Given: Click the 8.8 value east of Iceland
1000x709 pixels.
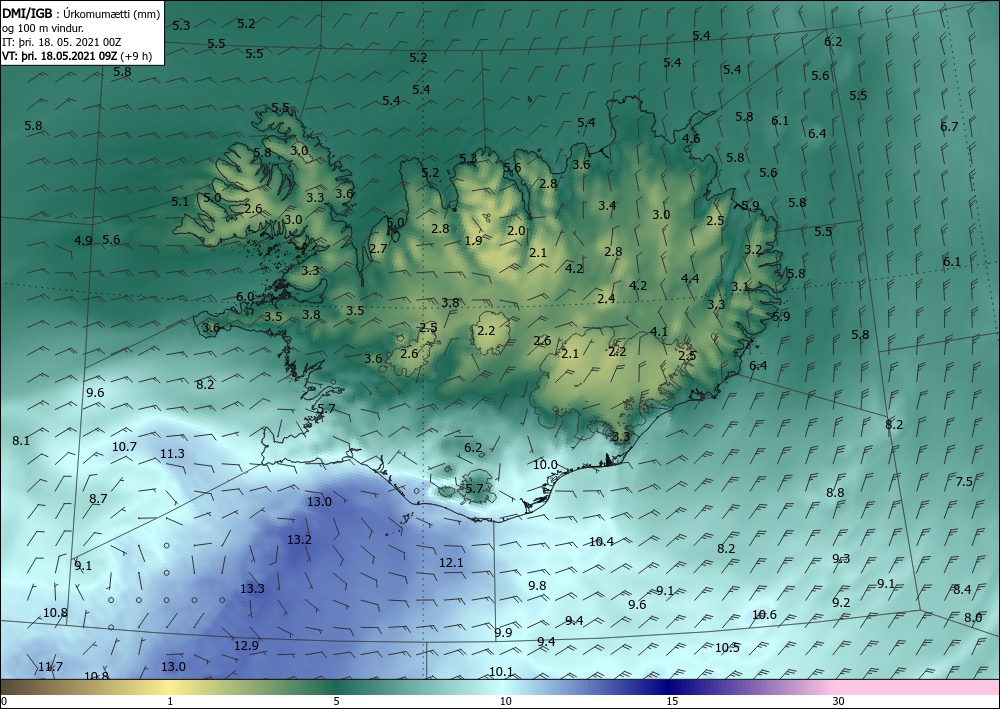Looking at the screenshot, I should pos(835,492).
